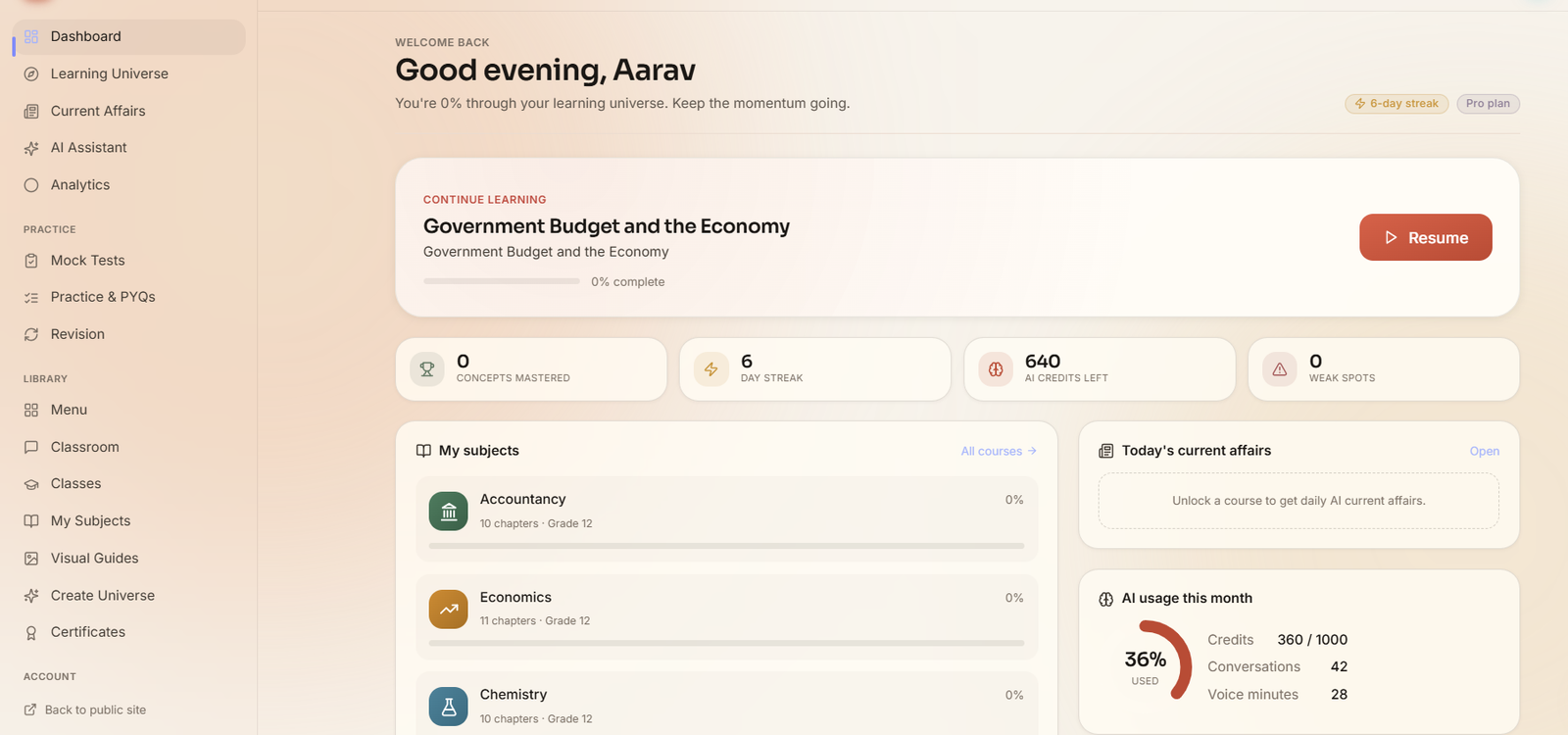Click the Accountancy course progress bar
1568x735 pixels.
click(726, 546)
